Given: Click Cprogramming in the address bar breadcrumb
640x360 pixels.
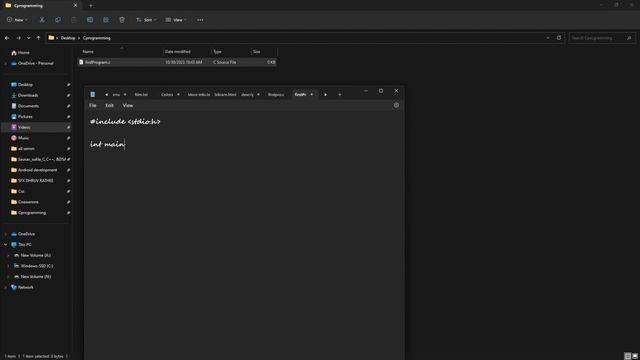Looking at the screenshot, I should [x=97, y=38].
